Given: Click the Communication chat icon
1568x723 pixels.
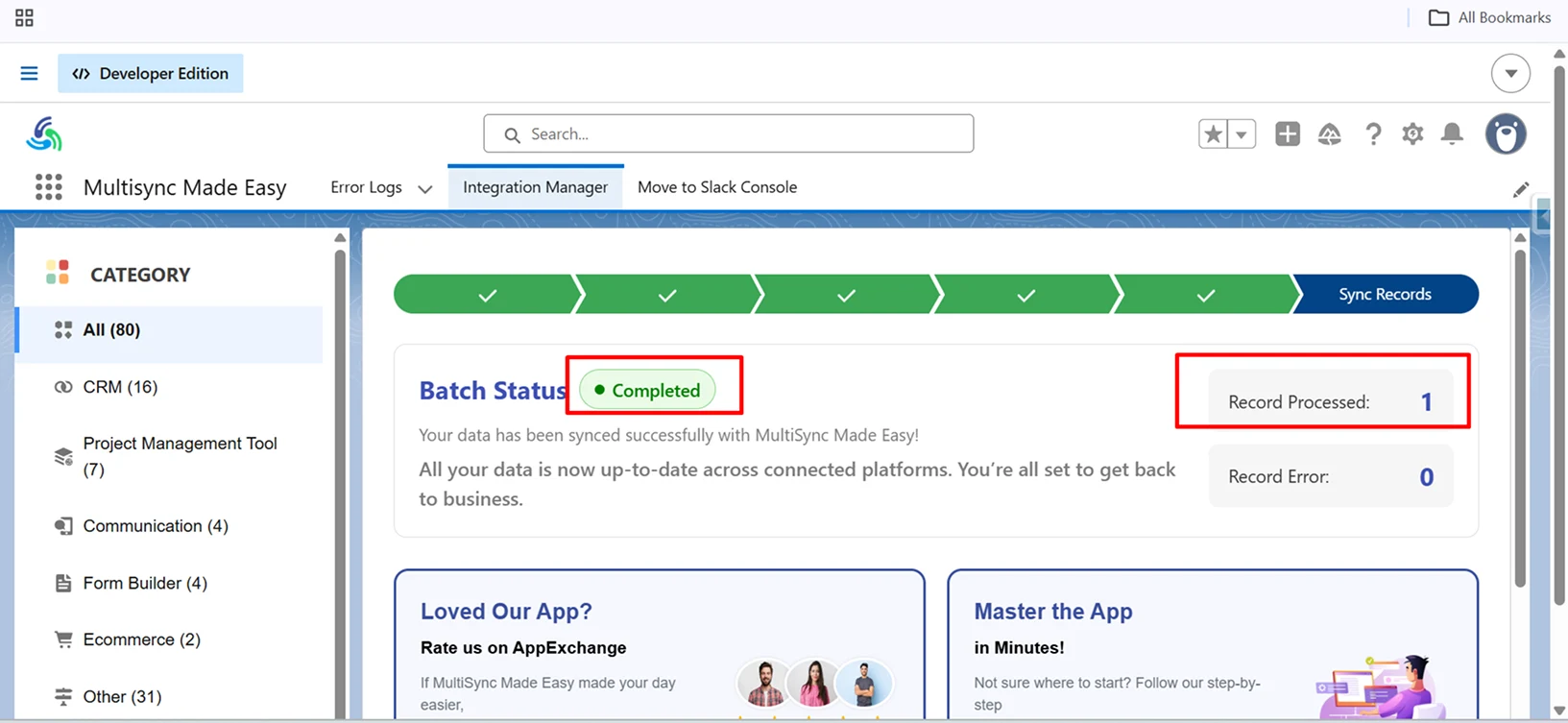Looking at the screenshot, I should [x=63, y=526].
